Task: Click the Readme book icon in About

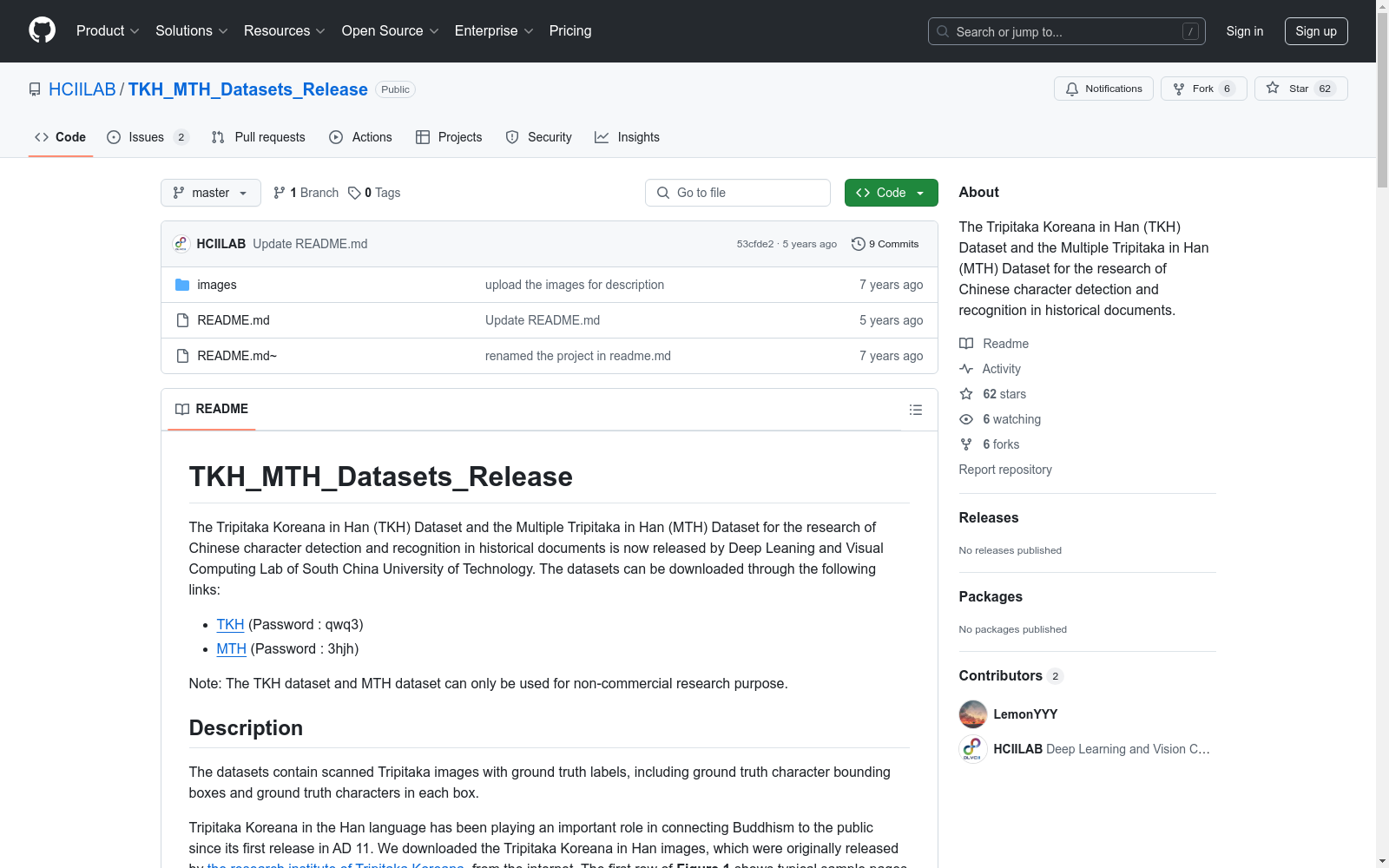Action: click(x=966, y=344)
